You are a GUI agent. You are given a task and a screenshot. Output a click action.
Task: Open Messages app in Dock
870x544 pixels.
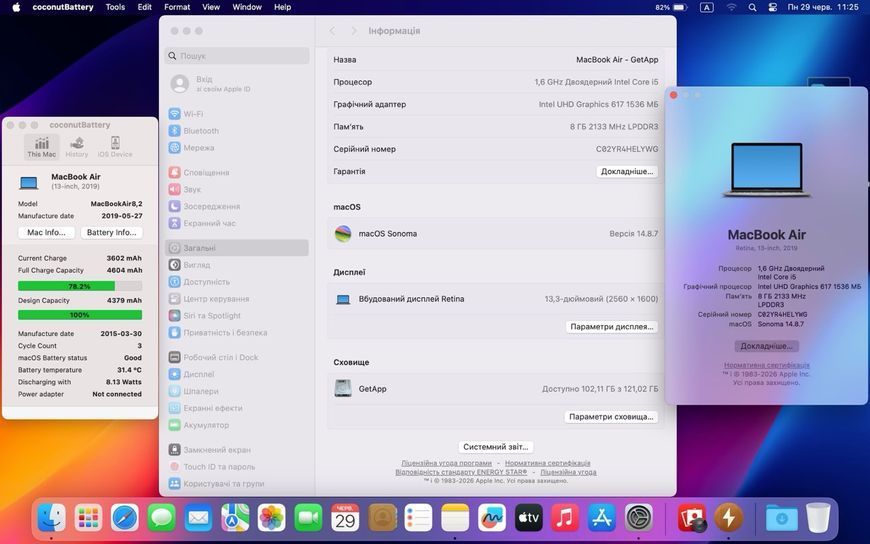point(161,518)
